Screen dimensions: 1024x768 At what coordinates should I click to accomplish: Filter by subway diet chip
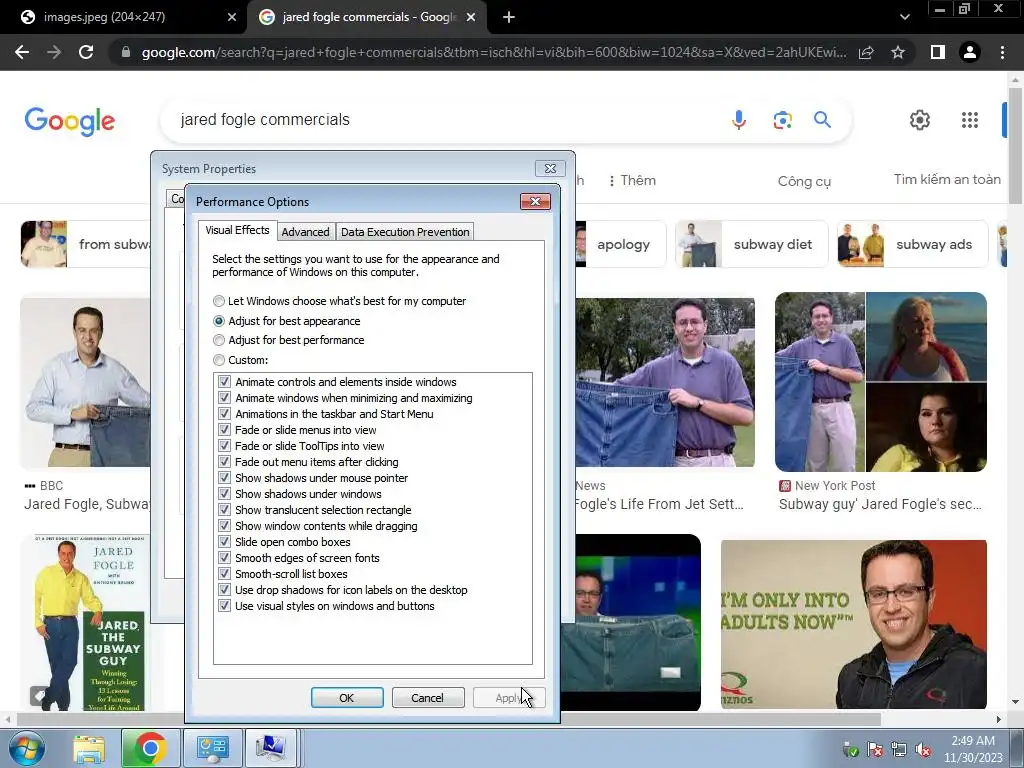(x=752, y=244)
